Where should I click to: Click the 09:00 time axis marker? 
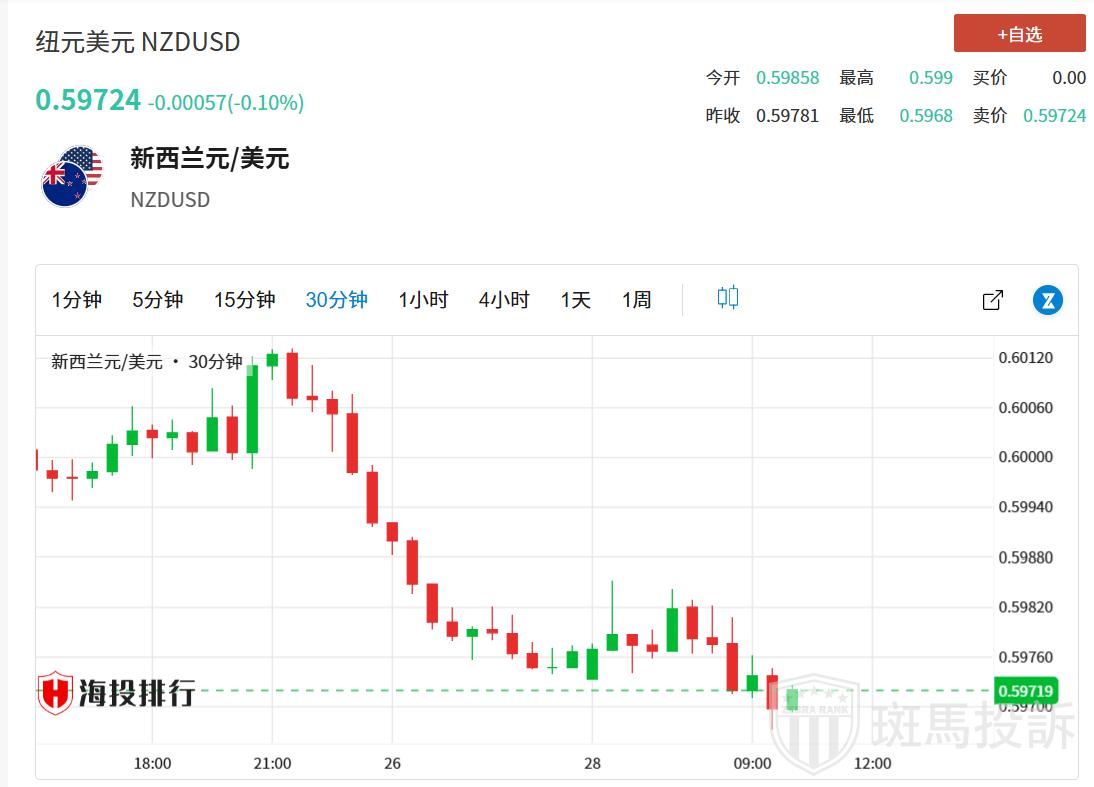click(752, 763)
